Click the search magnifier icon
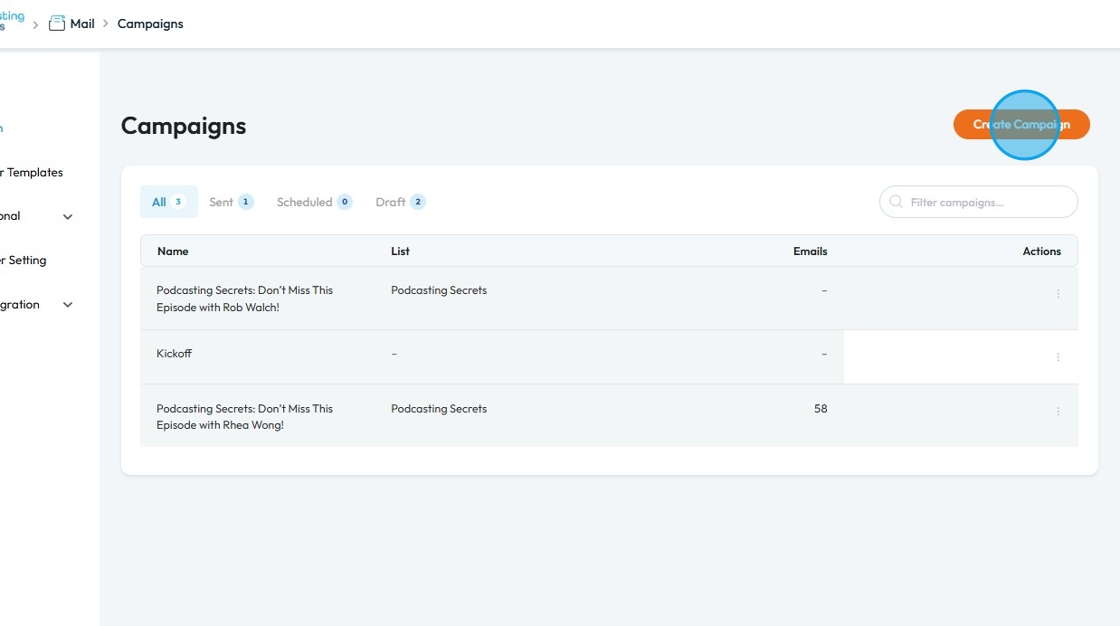 click(896, 202)
